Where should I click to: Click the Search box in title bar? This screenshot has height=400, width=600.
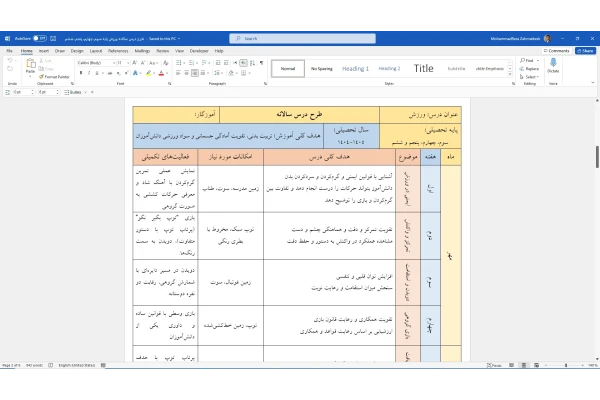pyautogui.click(x=300, y=38)
